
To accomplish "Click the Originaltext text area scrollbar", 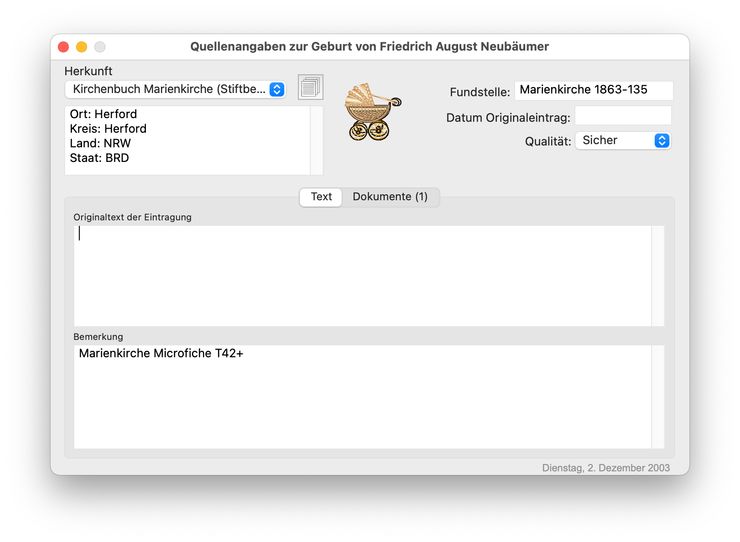I will pyautogui.click(x=657, y=275).
